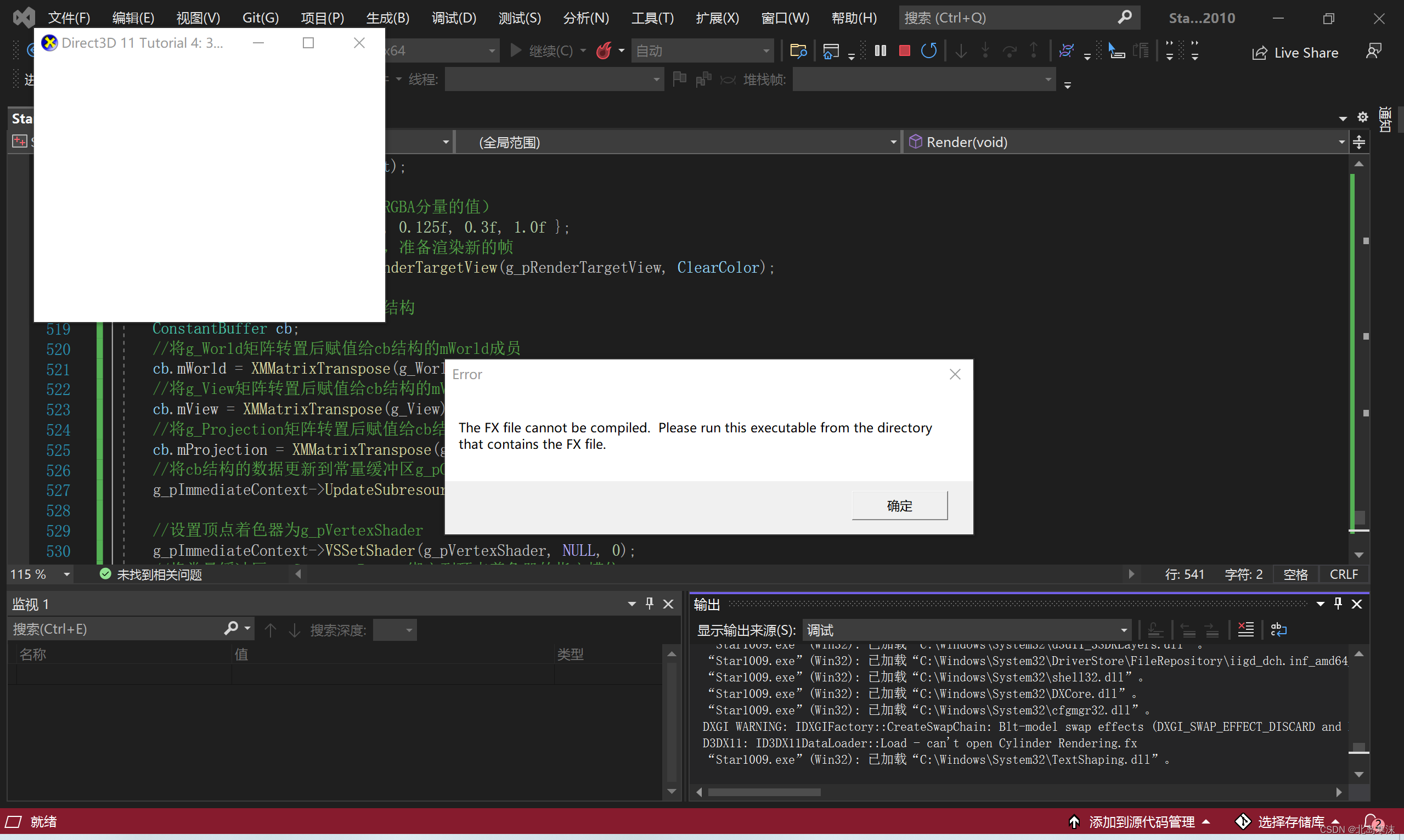Image resolution: width=1404 pixels, height=840 pixels.
Task: Click the 搜索 (Ctrl+Q) search box
Action: click(1019, 18)
